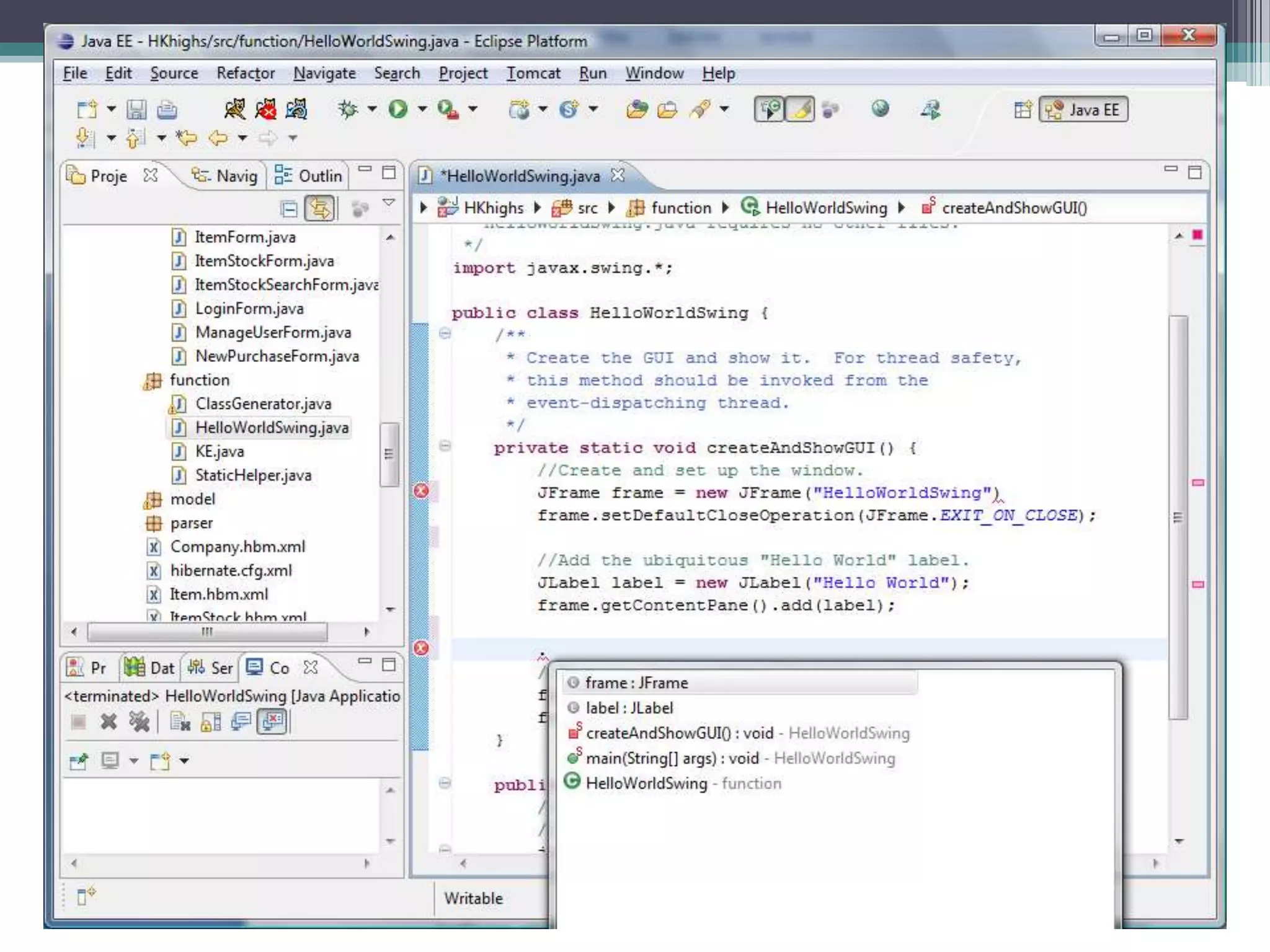Click the Debug bug icon

click(348, 110)
